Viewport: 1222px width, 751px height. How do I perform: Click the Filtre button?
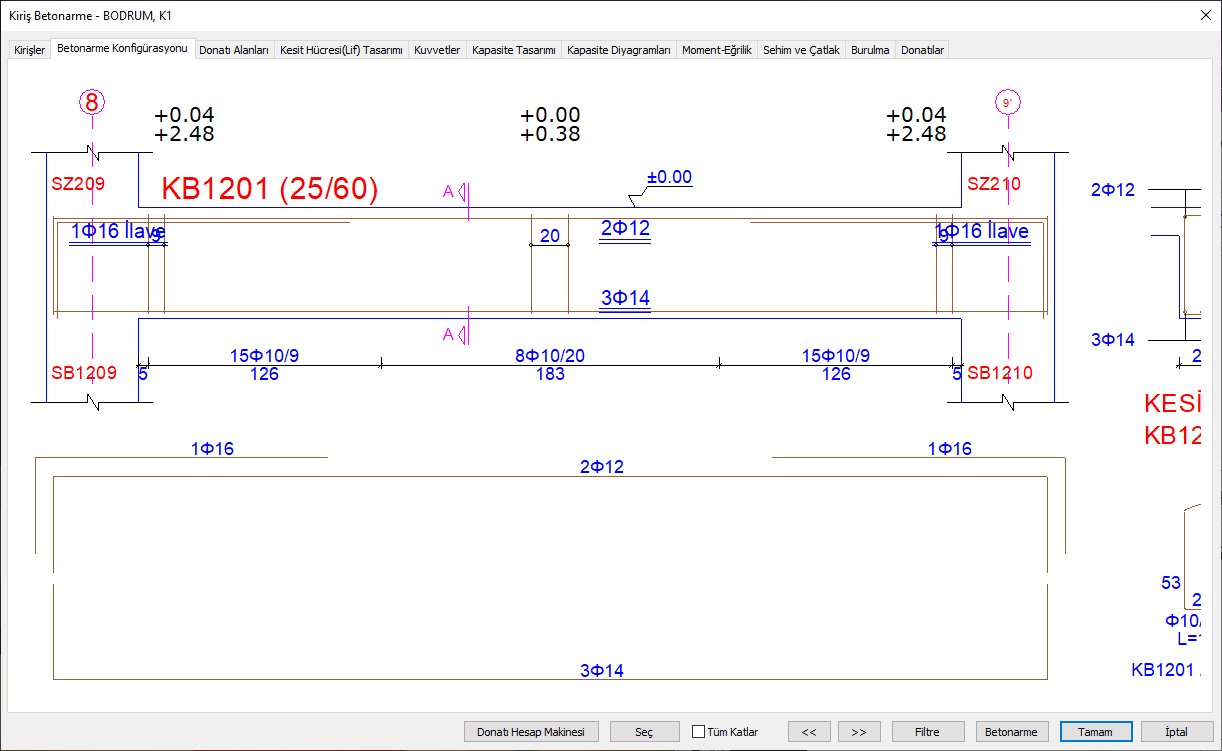928,732
